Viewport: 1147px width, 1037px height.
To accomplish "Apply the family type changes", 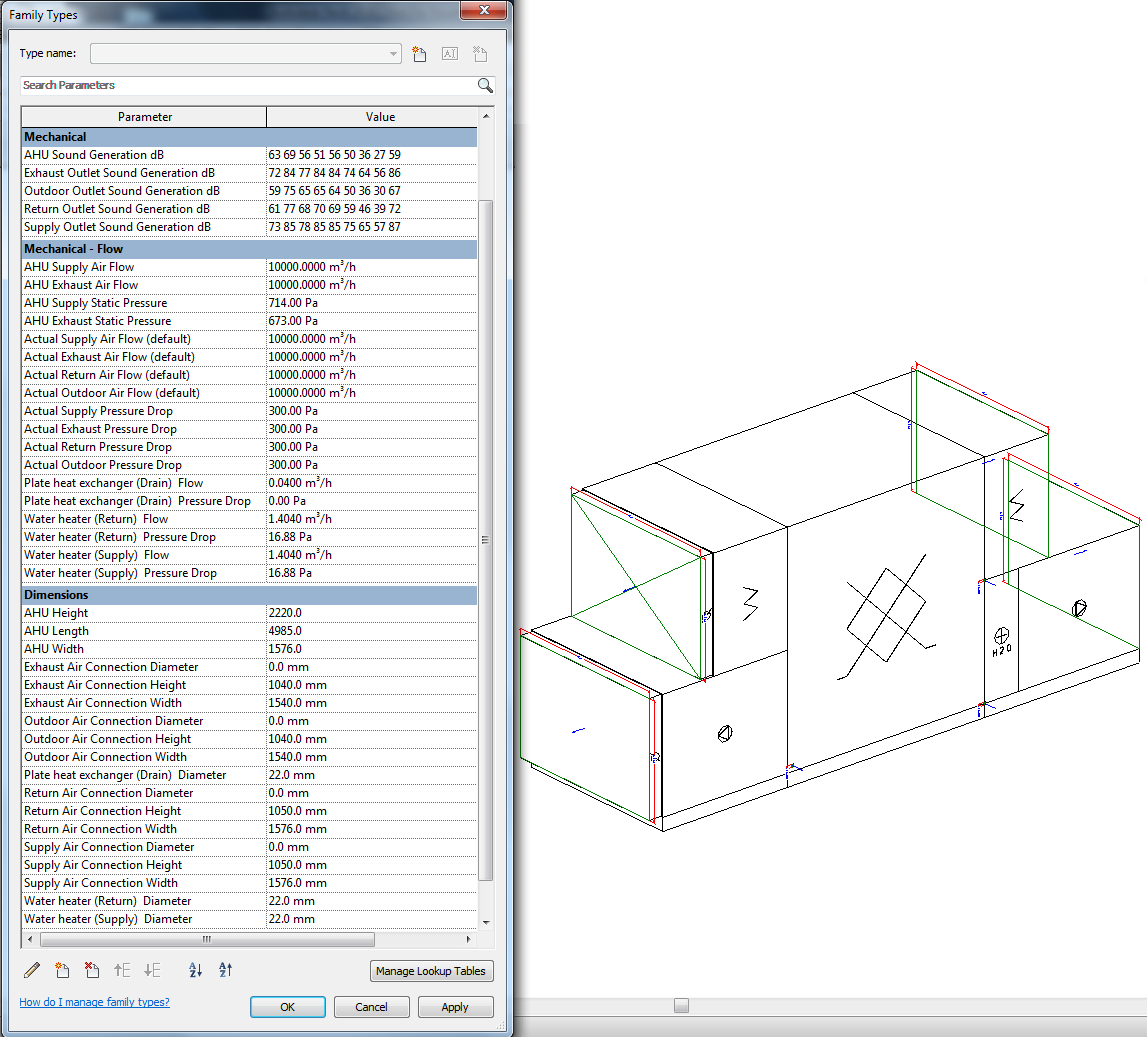I will tap(455, 1006).
